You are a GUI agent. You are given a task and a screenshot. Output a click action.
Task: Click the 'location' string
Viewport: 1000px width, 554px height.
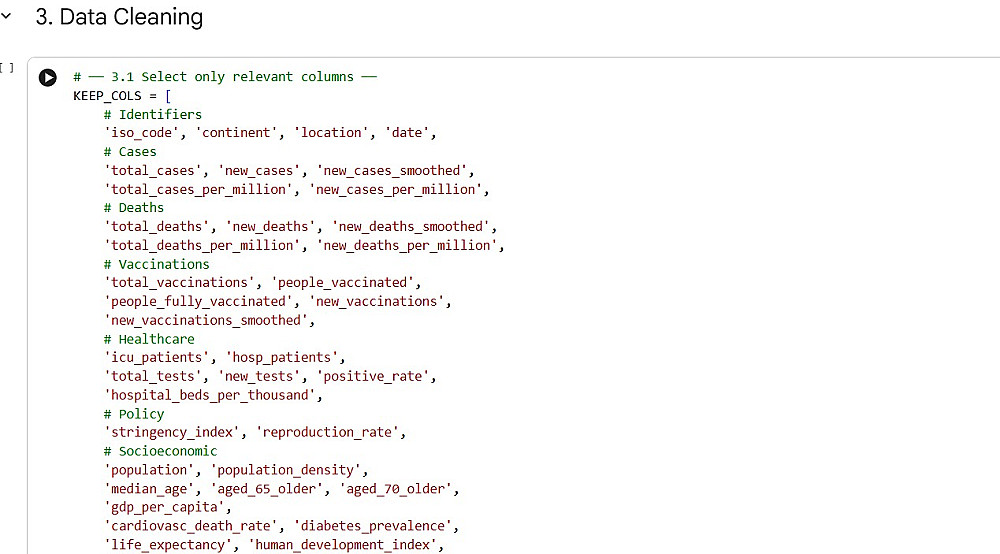point(331,133)
